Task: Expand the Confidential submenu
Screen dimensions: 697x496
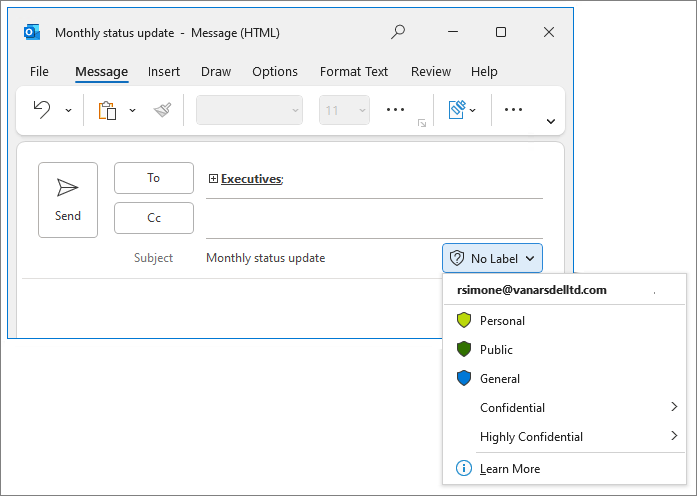Action: [x=674, y=407]
